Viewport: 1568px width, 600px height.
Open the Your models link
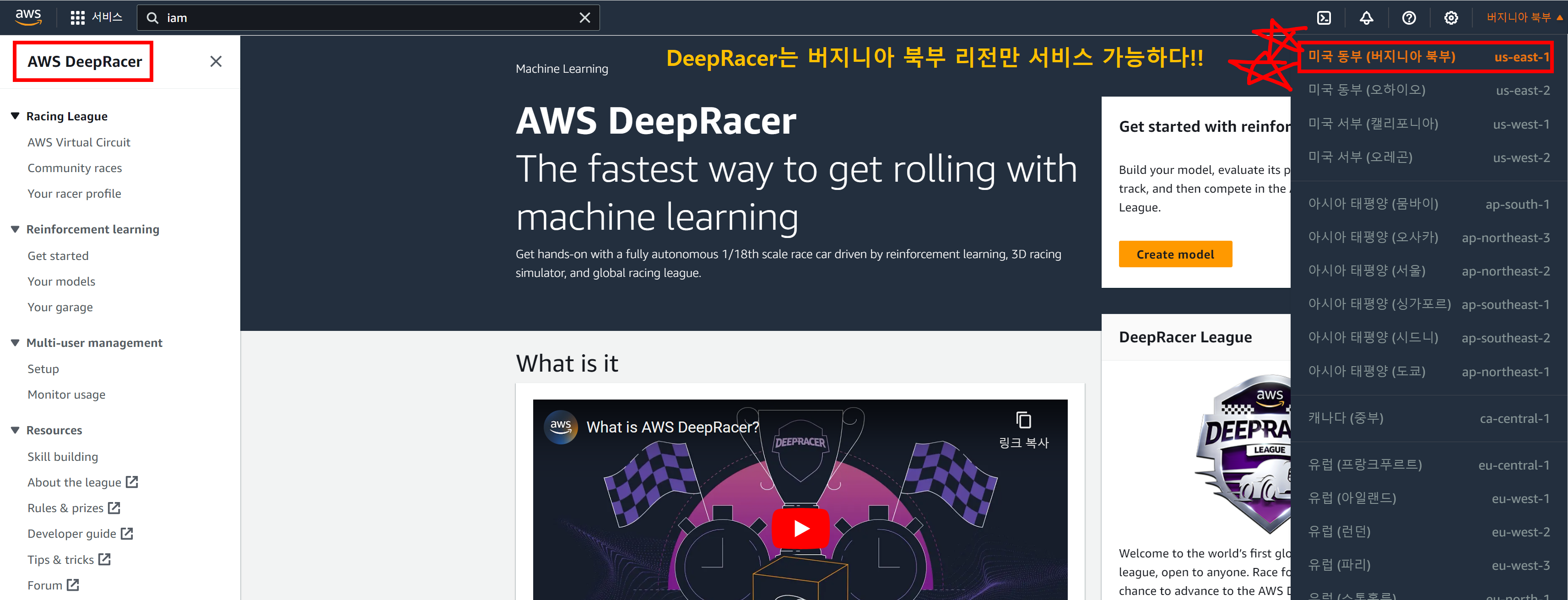click(61, 281)
